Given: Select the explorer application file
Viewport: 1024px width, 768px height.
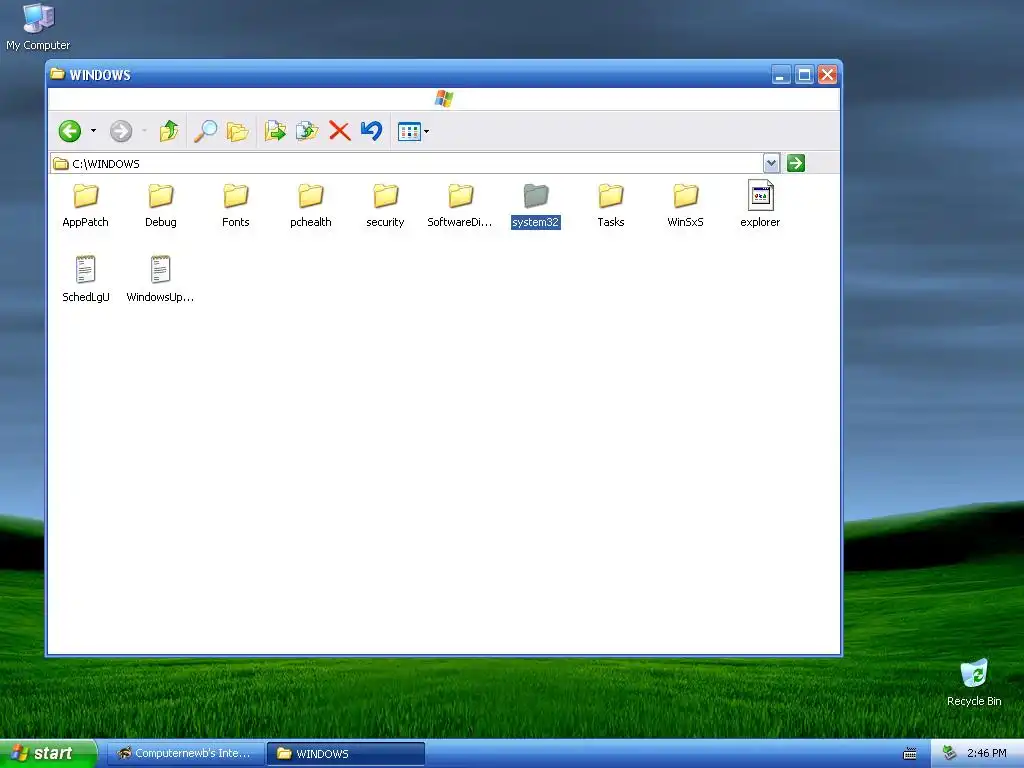Looking at the screenshot, I should pyautogui.click(x=760, y=204).
